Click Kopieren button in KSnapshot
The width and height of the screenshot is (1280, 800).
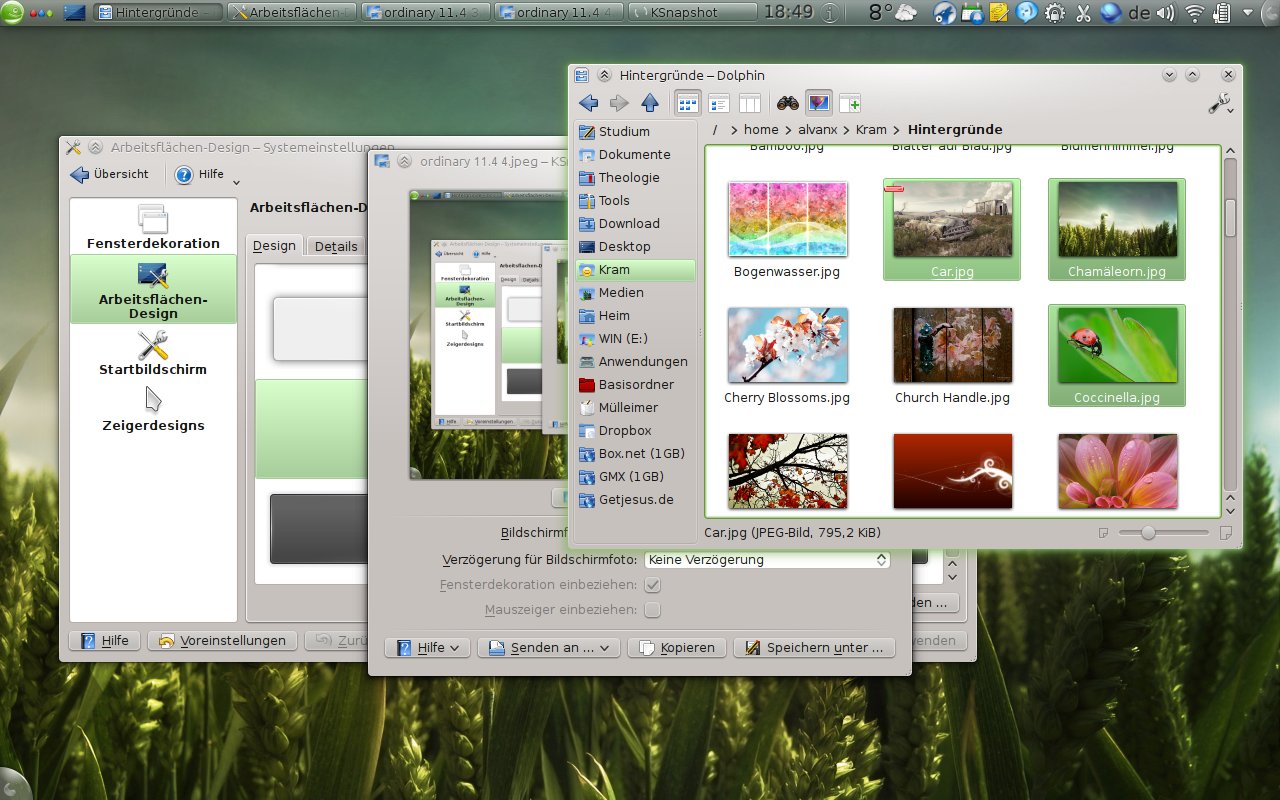pyautogui.click(x=676, y=647)
